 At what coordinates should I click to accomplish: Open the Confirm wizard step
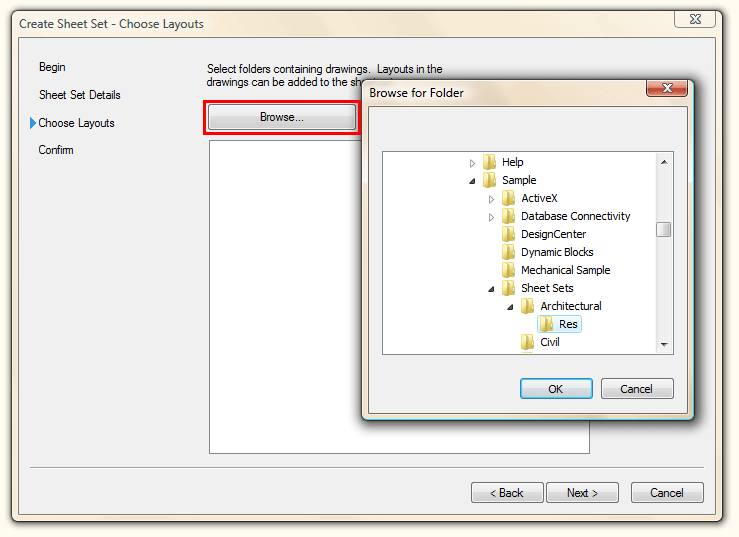(56, 150)
